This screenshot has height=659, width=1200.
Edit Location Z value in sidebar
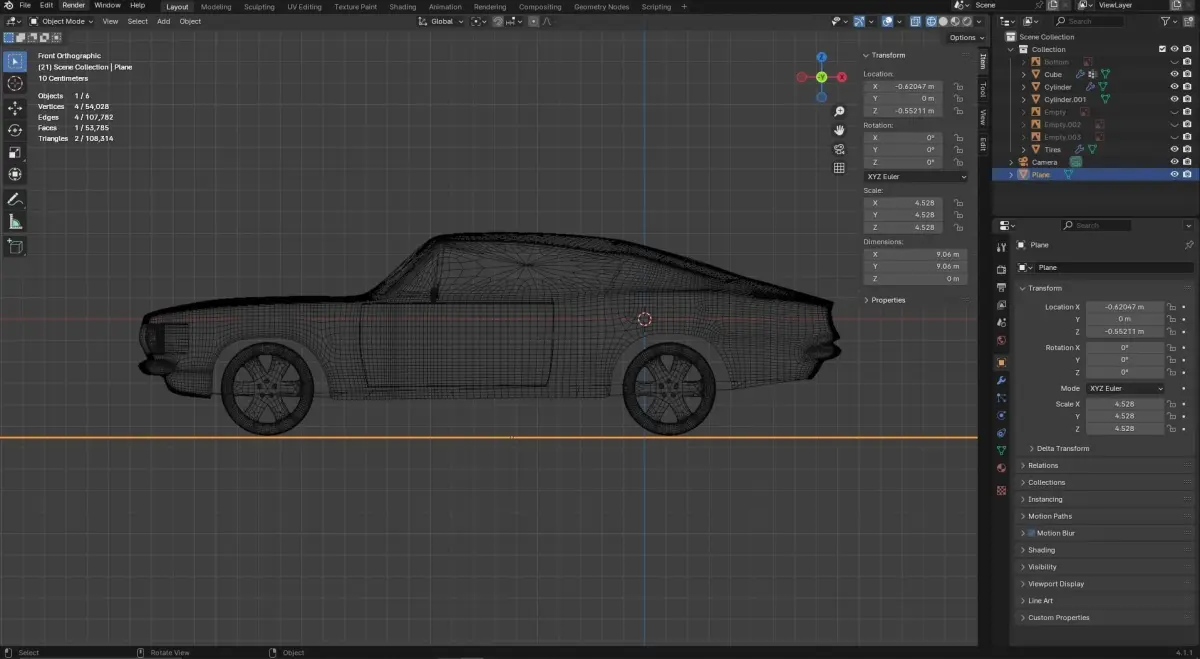pos(905,111)
